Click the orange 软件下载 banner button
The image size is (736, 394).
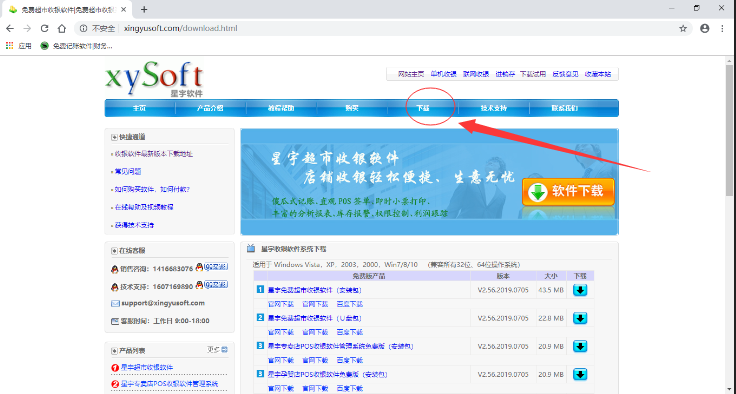[x=568, y=192]
